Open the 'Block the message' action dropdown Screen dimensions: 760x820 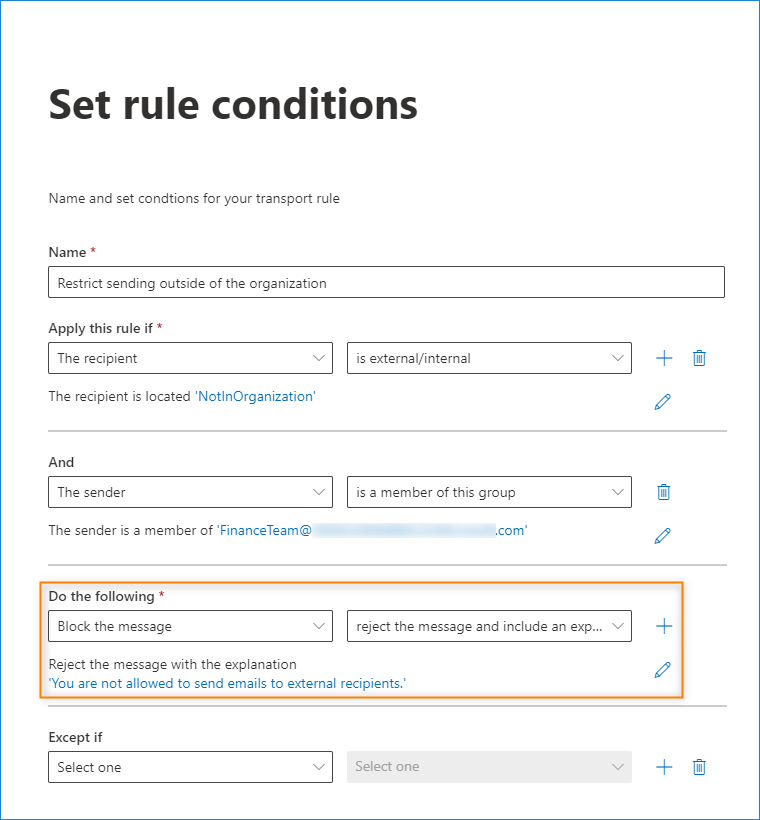point(190,626)
